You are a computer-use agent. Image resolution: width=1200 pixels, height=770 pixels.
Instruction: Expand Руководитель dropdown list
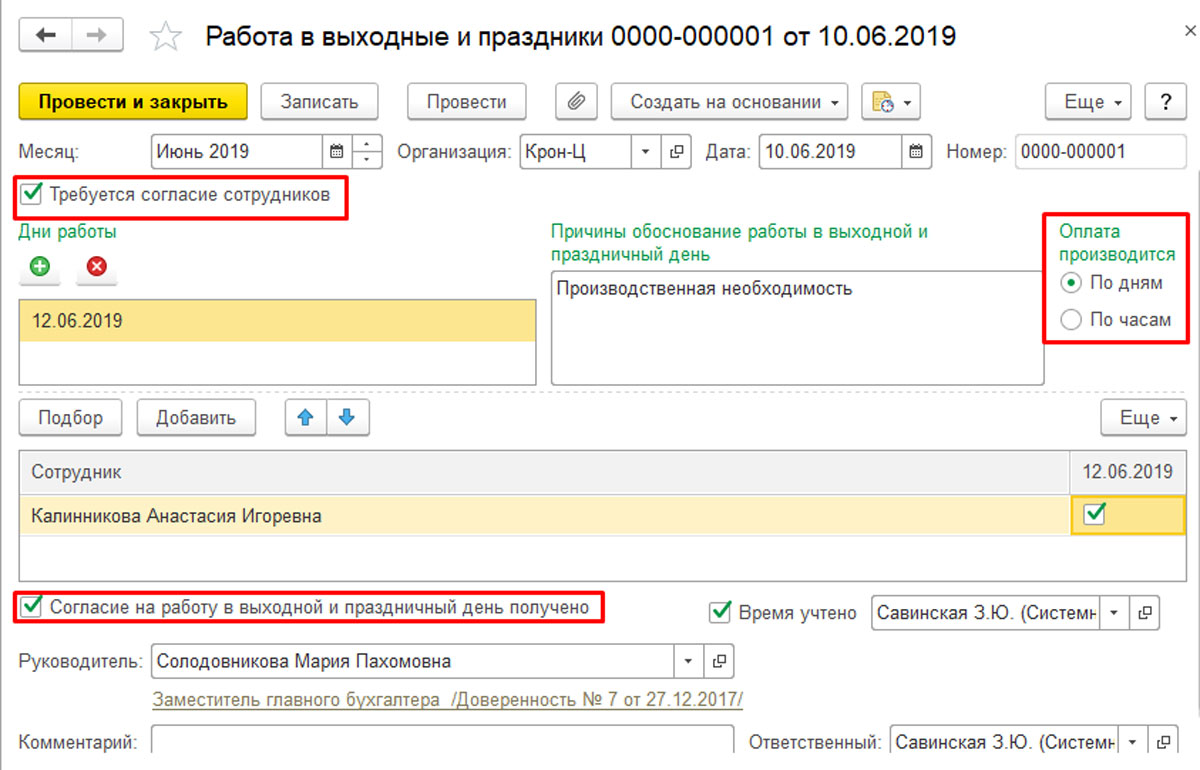click(688, 661)
